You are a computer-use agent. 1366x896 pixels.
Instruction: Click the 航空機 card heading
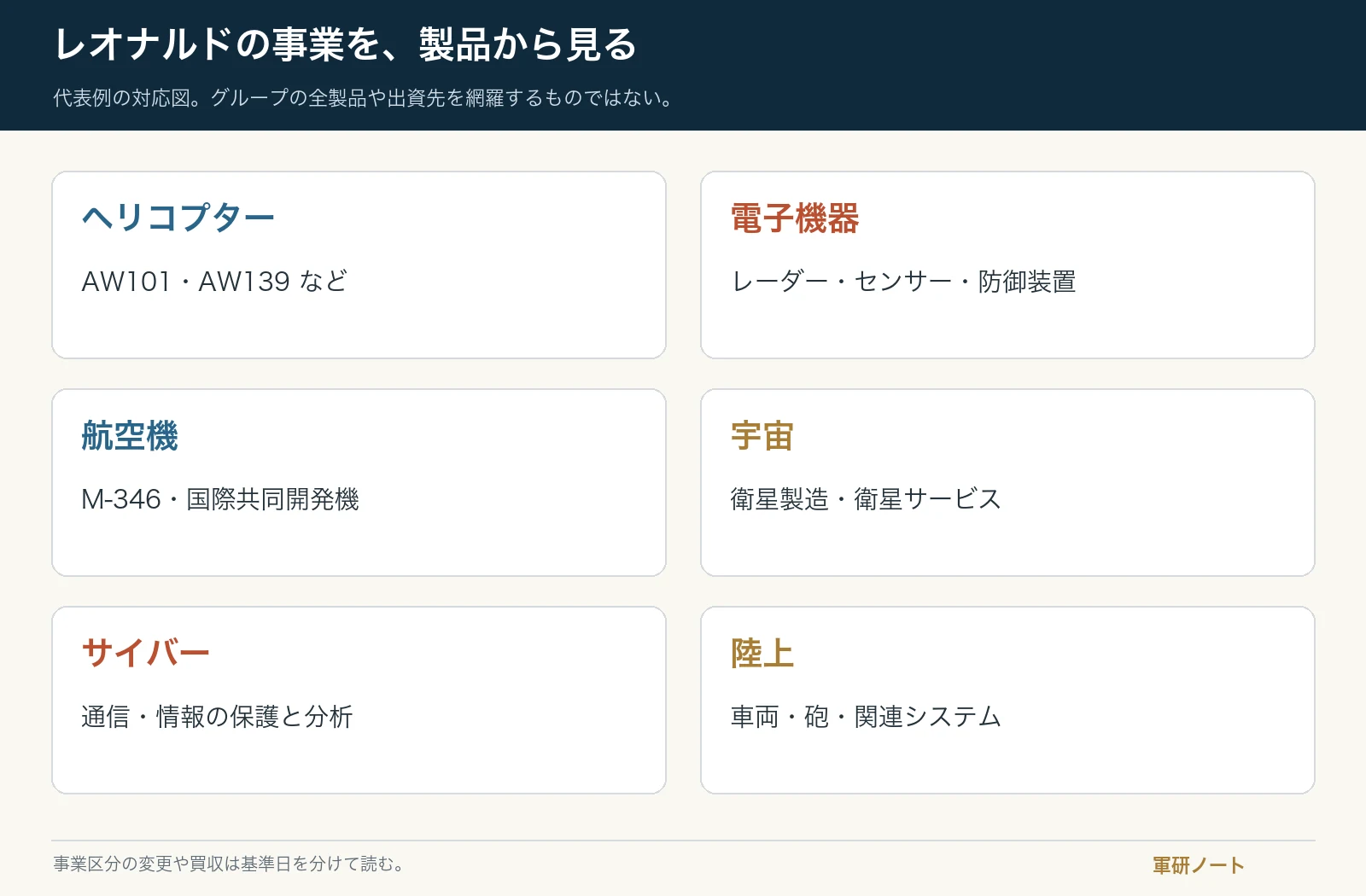(130, 435)
